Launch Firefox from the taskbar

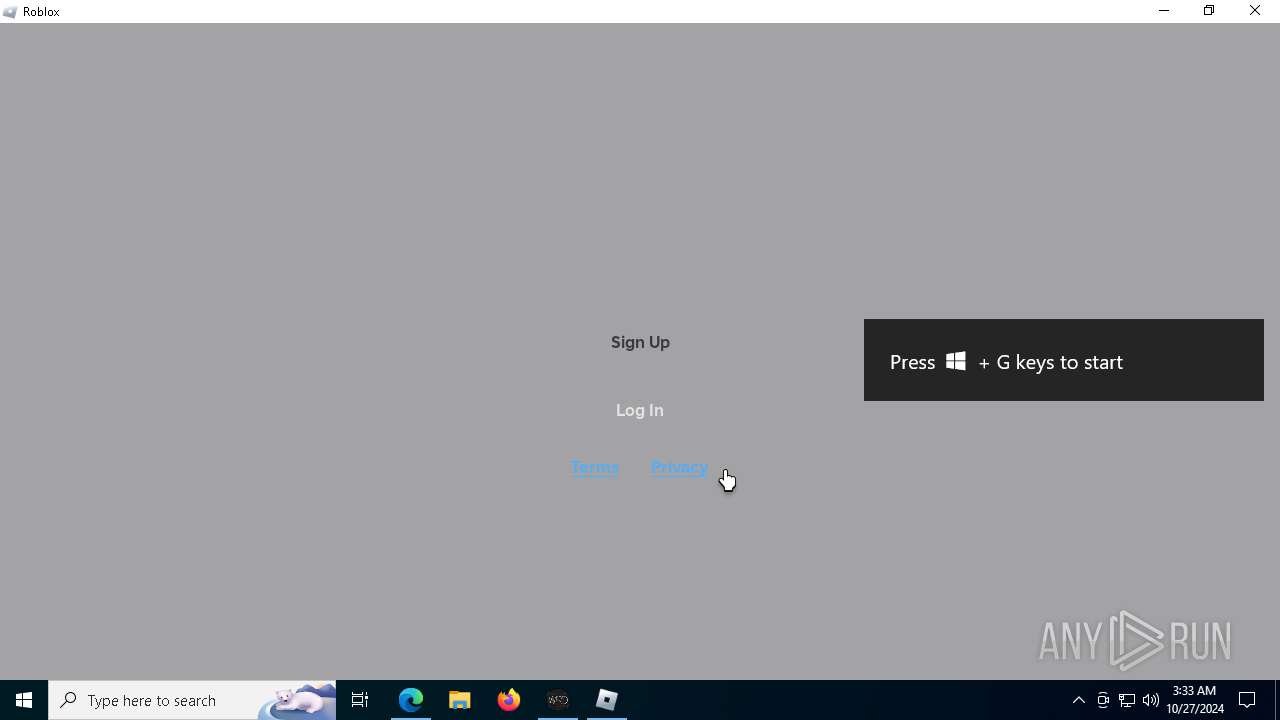click(509, 700)
